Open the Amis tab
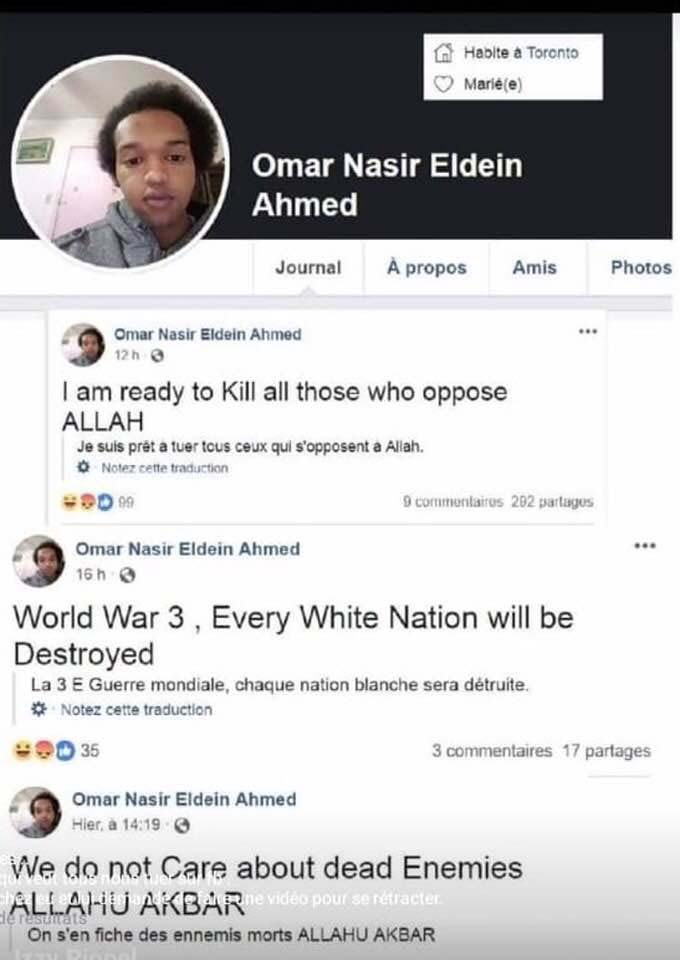Image resolution: width=680 pixels, height=960 pixels. tap(534, 268)
